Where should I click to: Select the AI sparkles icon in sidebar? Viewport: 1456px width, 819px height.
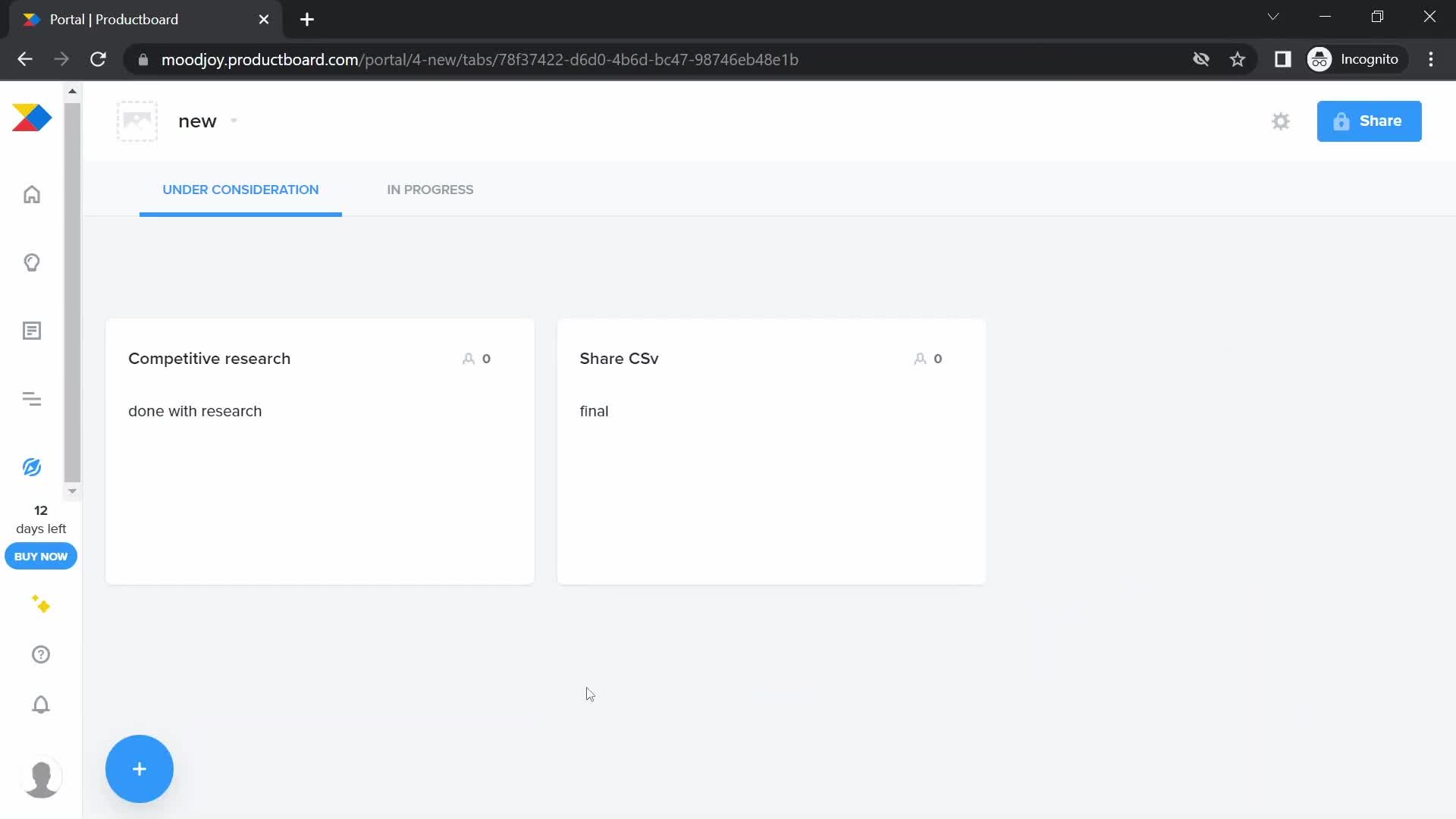(40, 603)
